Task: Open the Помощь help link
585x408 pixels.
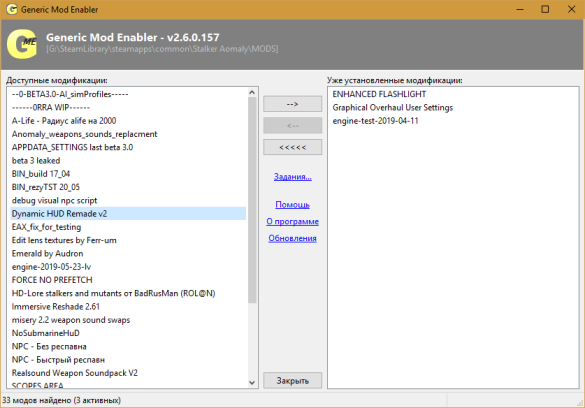Action: (292, 205)
